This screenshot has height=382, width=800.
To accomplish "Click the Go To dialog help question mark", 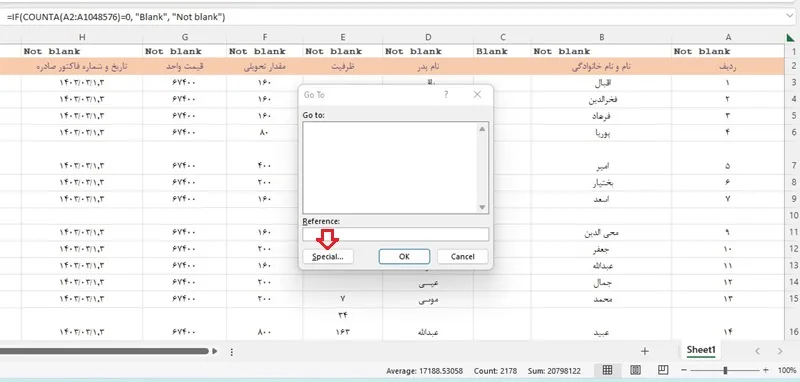I will [446, 94].
